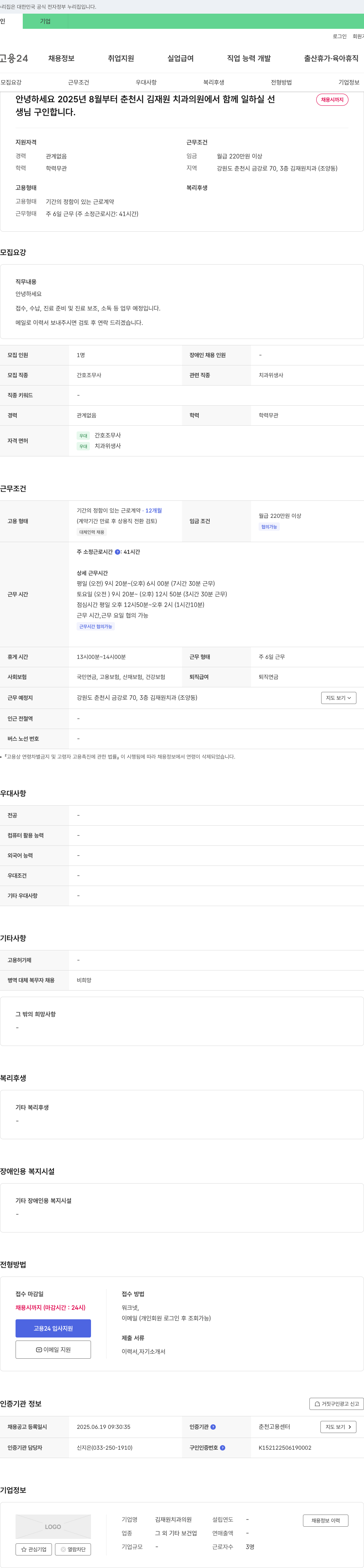The image size is (364, 1568).
Task: Click the 고용24 site logo
Action: click(14, 58)
